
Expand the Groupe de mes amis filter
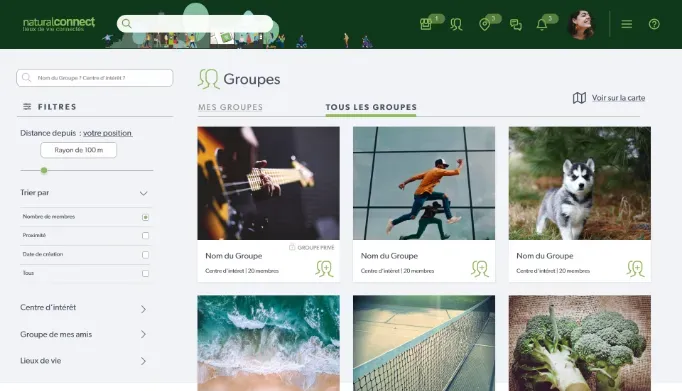click(144, 334)
